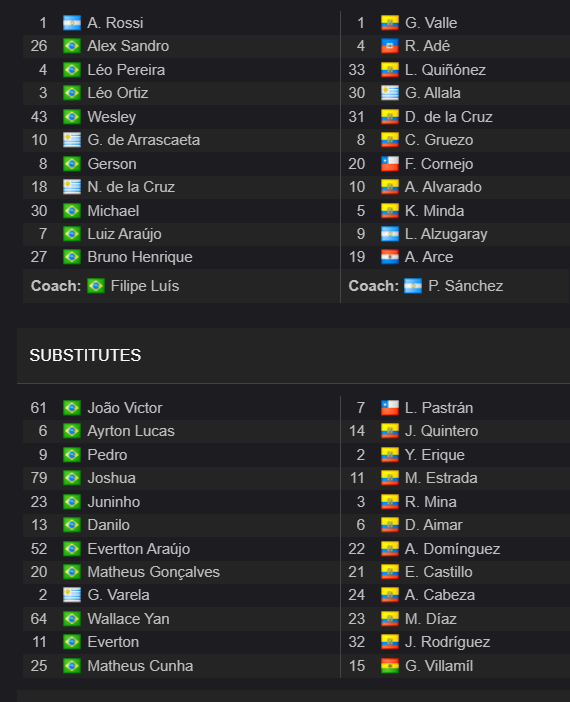The image size is (570, 702).
Task: Click Haiti flag next to R. Adé
Action: 390,46
